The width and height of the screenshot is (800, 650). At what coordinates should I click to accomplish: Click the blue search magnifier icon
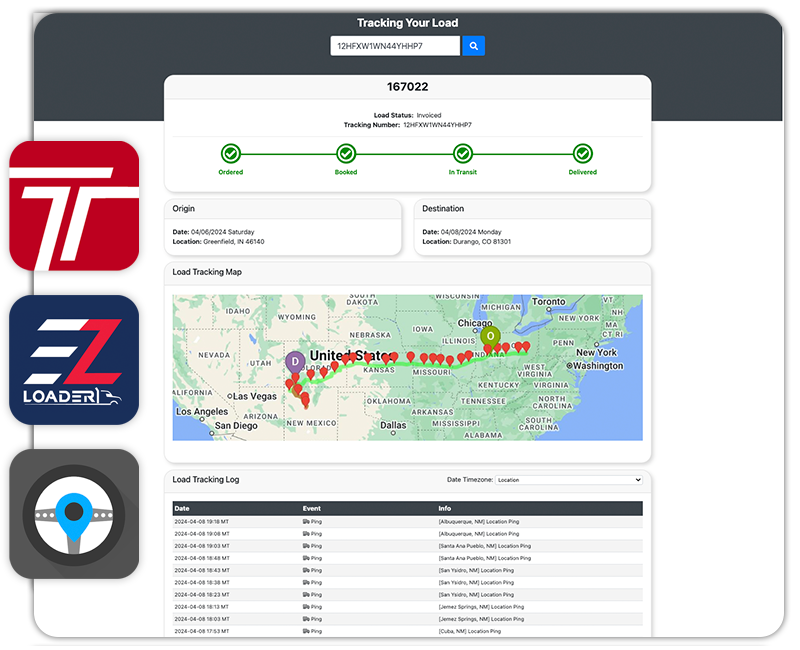coord(472,45)
